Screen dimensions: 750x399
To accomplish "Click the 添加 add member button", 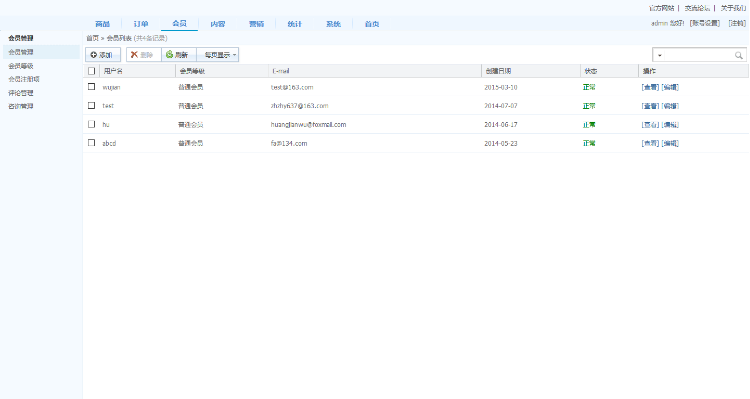I will [102, 55].
